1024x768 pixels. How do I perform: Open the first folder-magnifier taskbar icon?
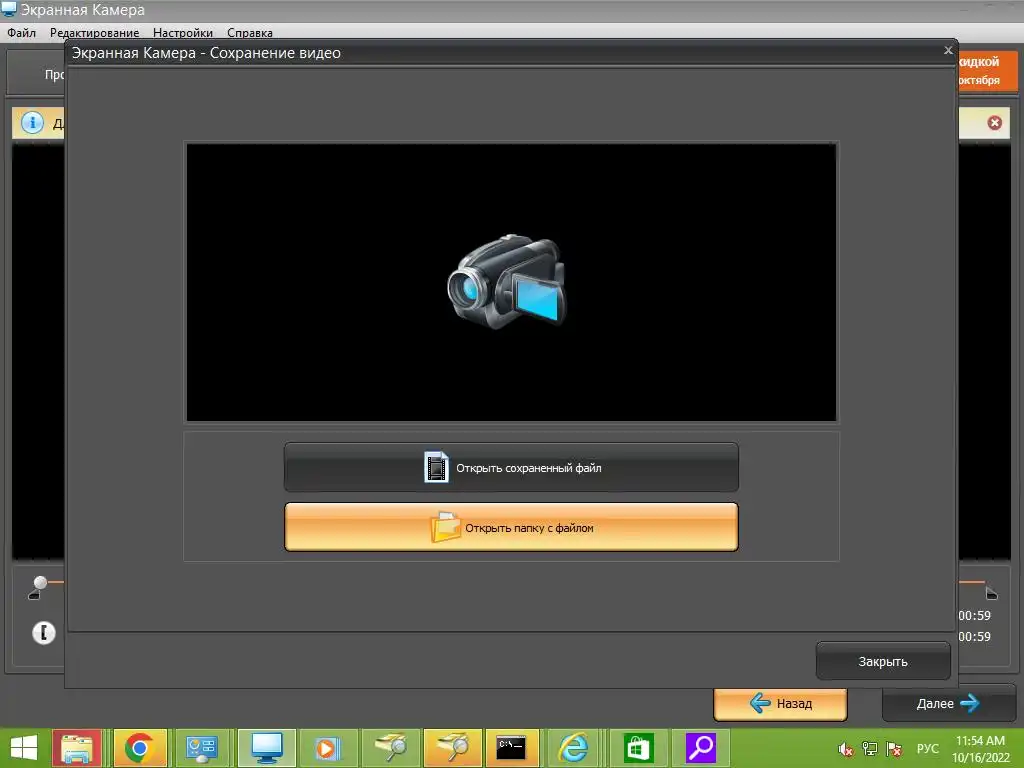[x=390, y=748]
